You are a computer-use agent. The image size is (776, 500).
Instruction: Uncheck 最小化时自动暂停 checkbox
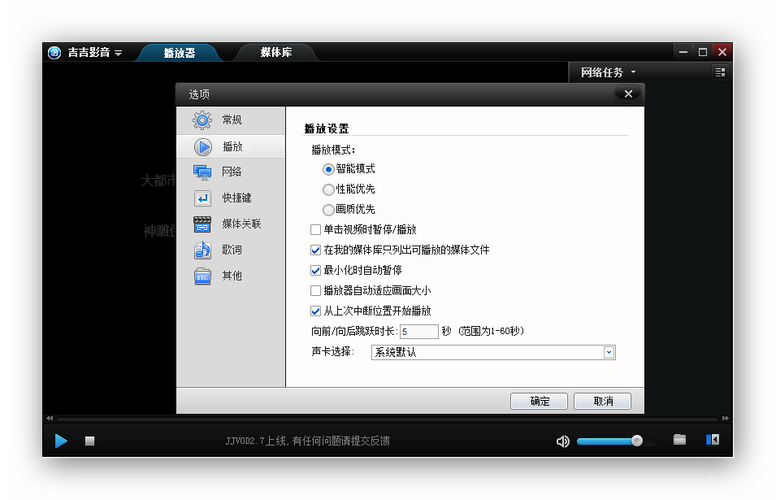316,270
